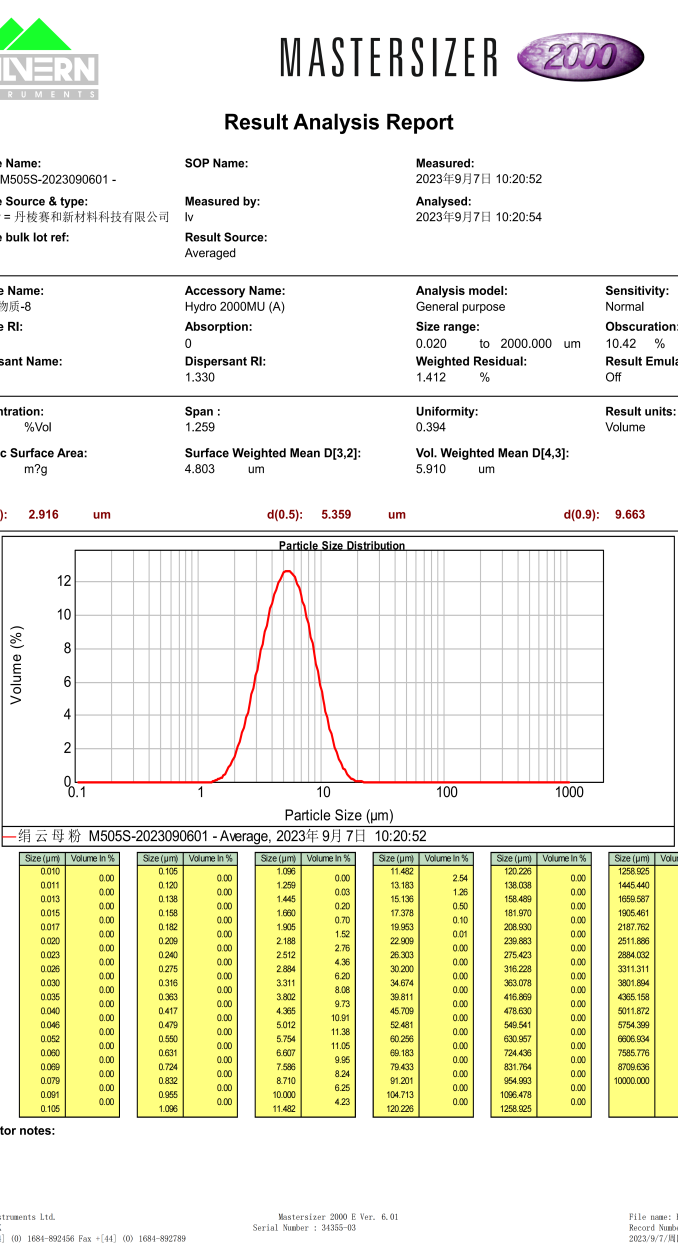
Task: Click x-axis tick label '1000'
Action: 569,793
